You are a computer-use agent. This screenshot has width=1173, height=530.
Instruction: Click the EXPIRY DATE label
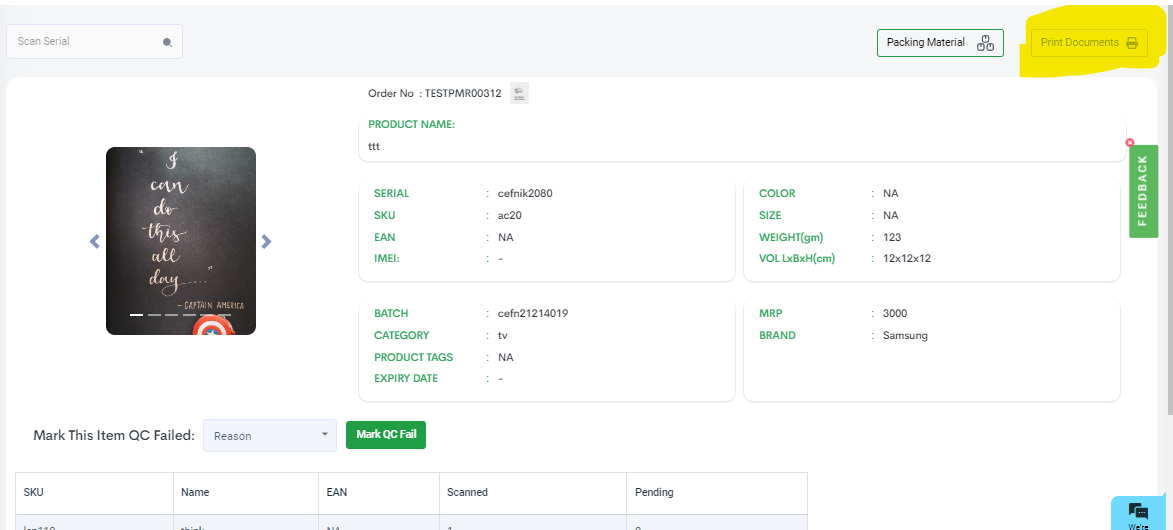(x=406, y=379)
